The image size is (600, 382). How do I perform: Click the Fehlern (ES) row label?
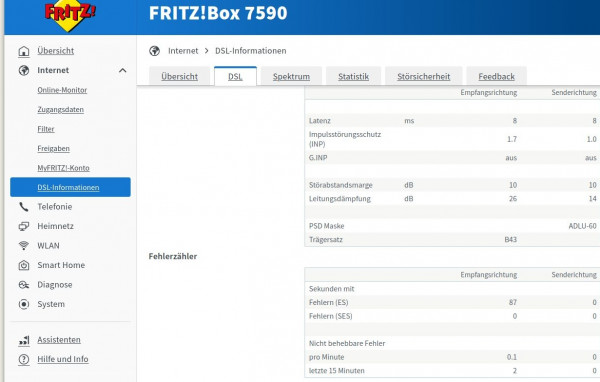coord(328,302)
